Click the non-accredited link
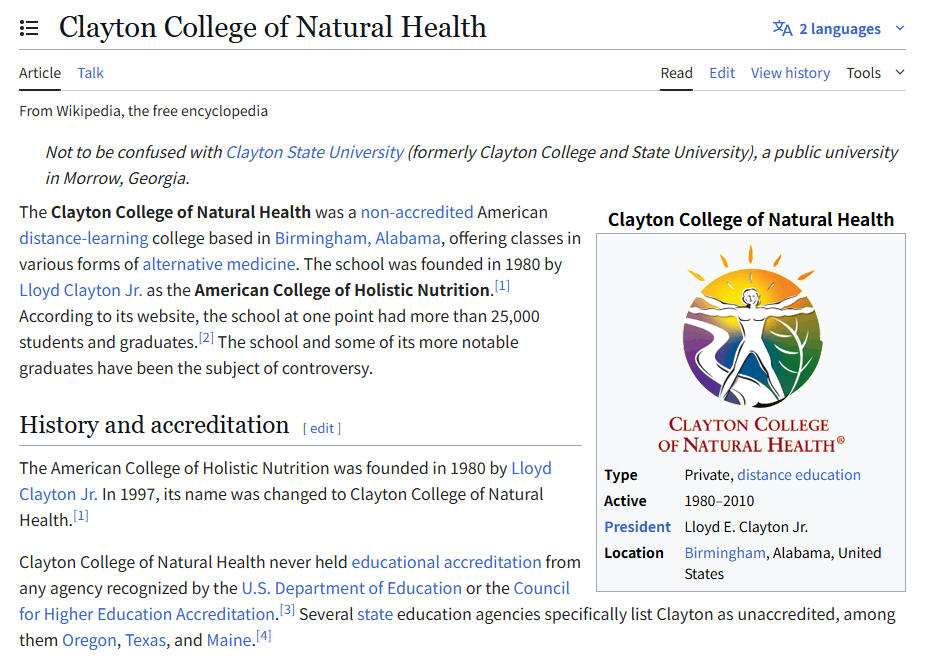 point(418,212)
